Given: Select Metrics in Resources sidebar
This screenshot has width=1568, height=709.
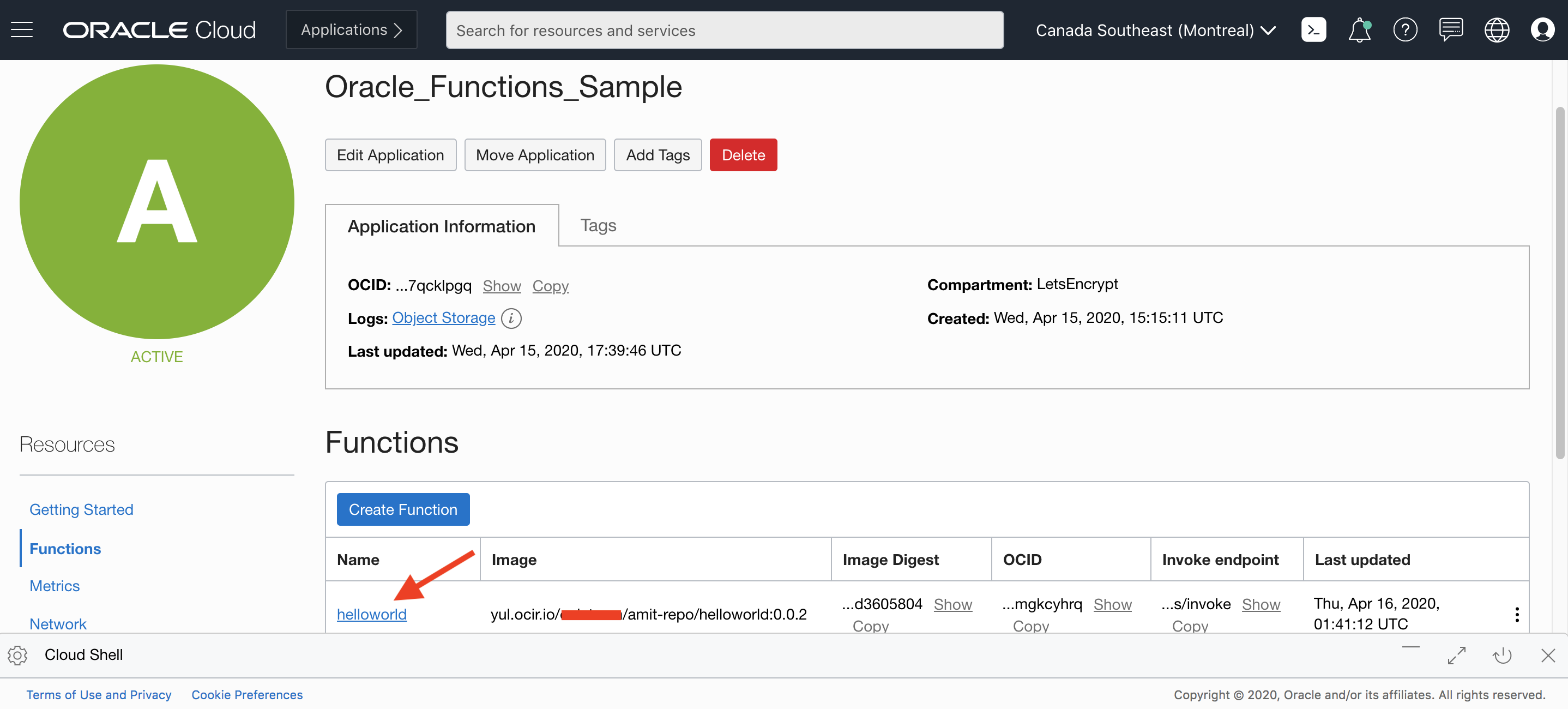Looking at the screenshot, I should pos(54,585).
